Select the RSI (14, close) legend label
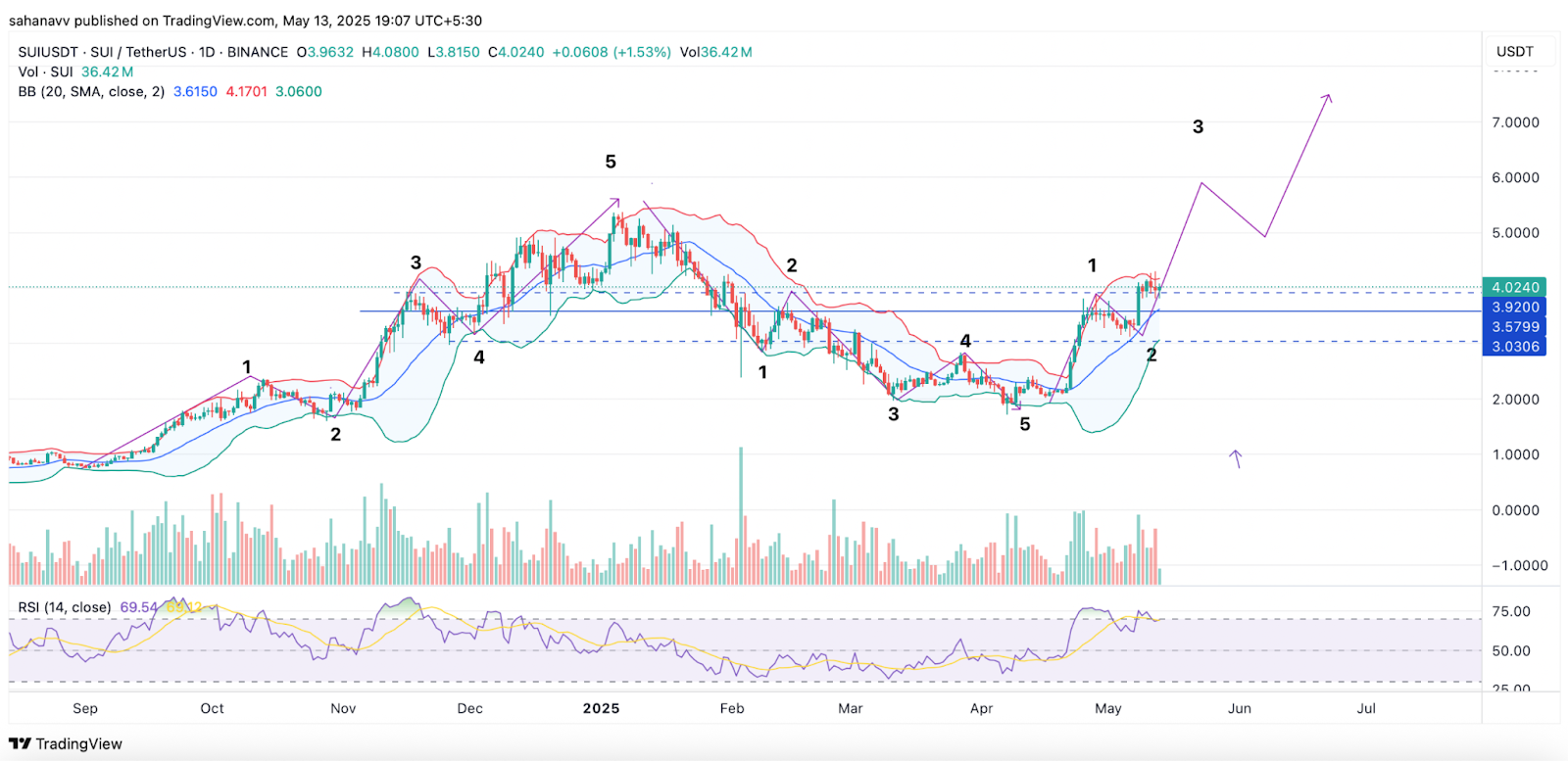Image resolution: width=1568 pixels, height=761 pixels. (x=65, y=607)
